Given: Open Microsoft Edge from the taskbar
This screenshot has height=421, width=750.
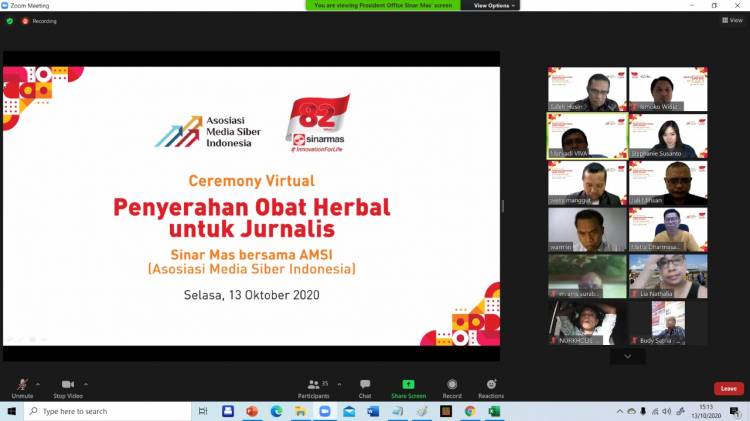Looking at the screenshot, I should (x=276, y=411).
